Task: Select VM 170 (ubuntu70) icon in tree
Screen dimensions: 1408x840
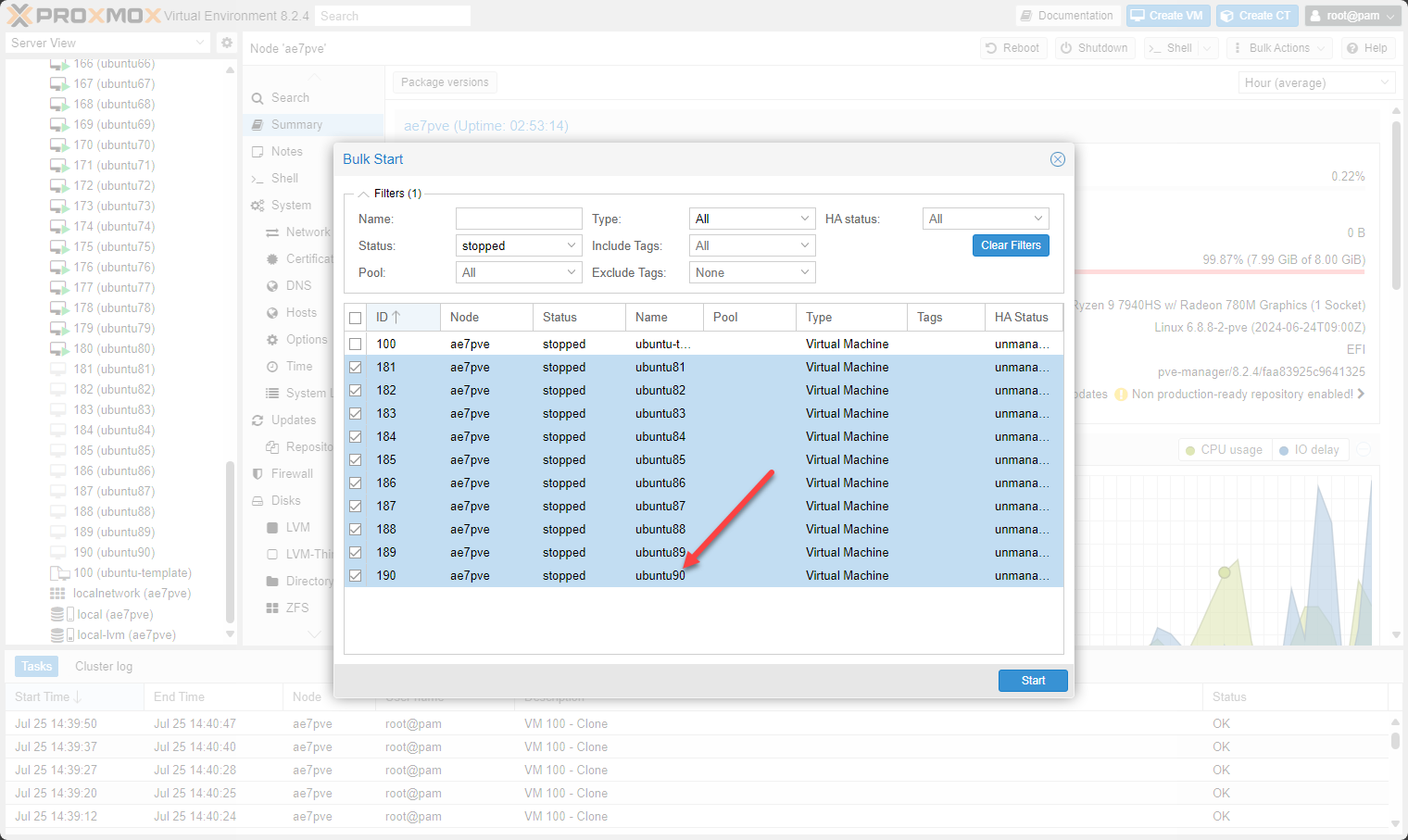Action: click(59, 145)
